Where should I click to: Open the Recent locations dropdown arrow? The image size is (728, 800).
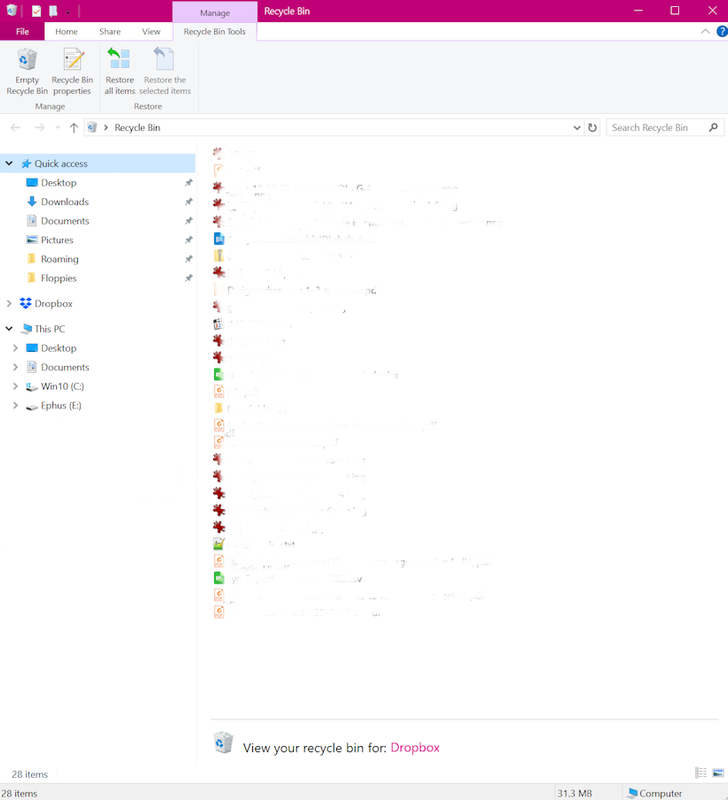(58, 128)
